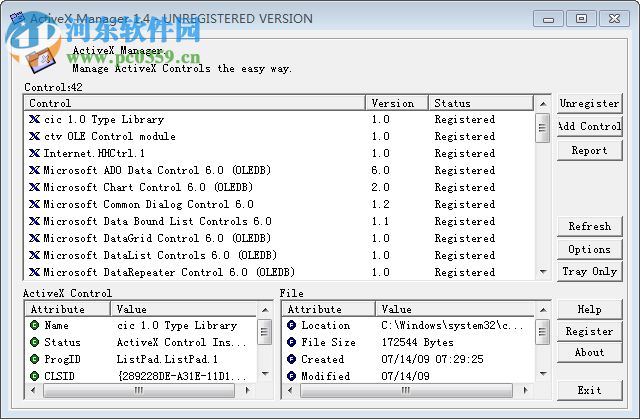Click the X icon next to Internet.HHCtrl.1

(35, 153)
